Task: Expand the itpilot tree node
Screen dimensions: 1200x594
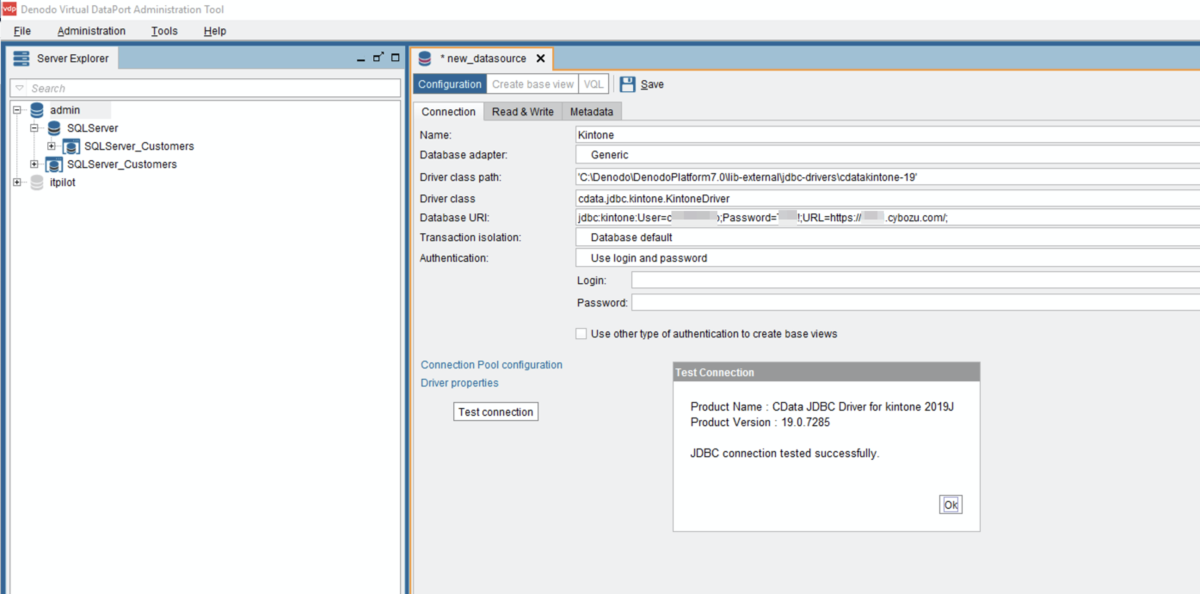Action: 17,182
